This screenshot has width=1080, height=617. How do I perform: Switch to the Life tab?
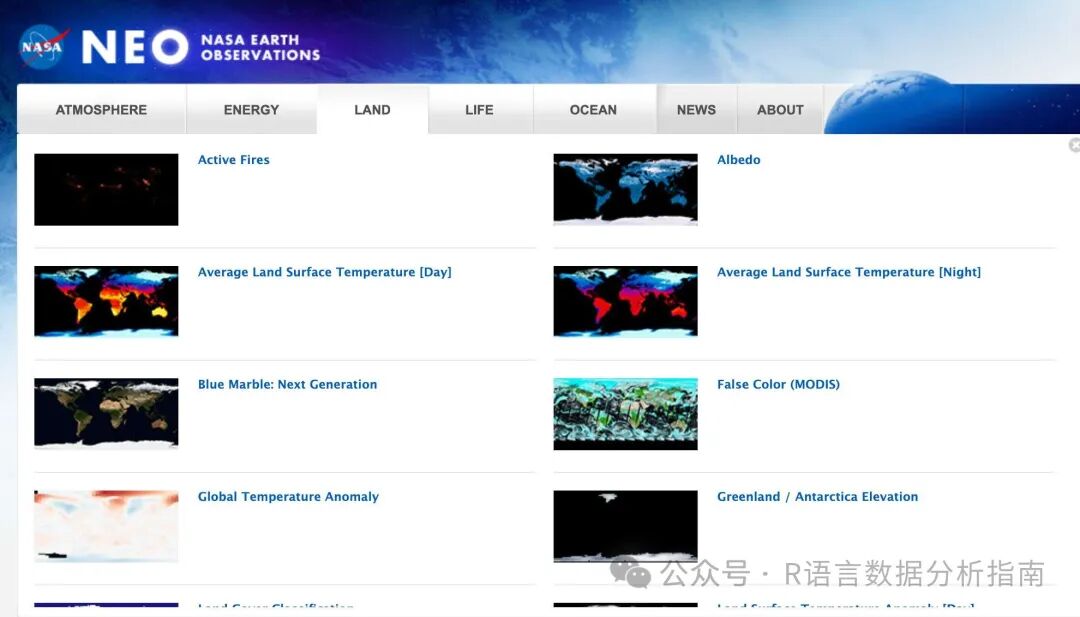tap(479, 109)
